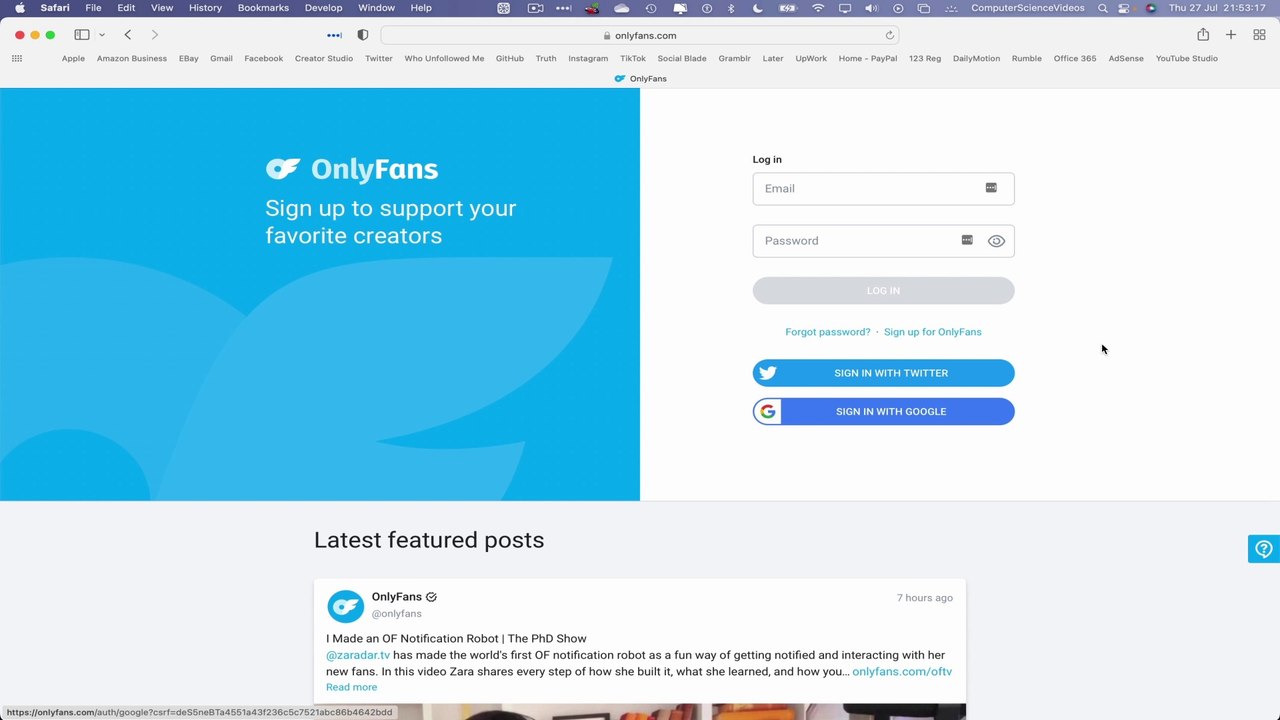Screen dimensions: 1280x720
Task: Open the Apple menu icon
Action: tap(19, 8)
